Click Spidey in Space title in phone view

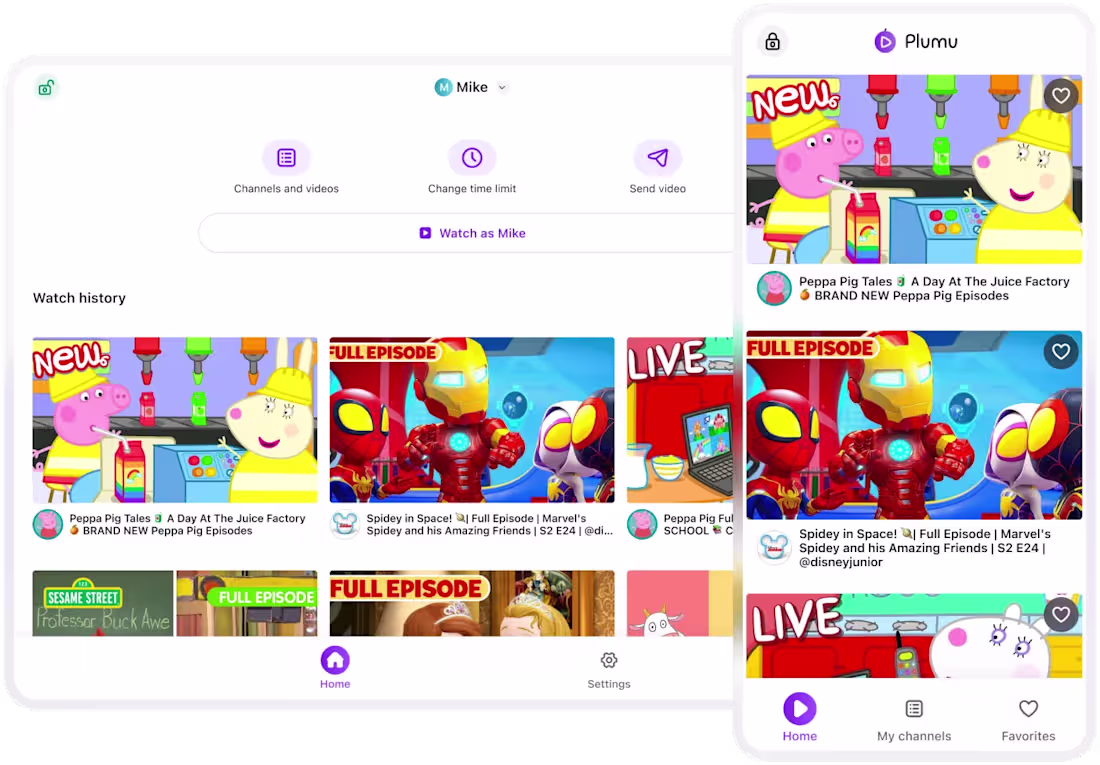point(925,547)
